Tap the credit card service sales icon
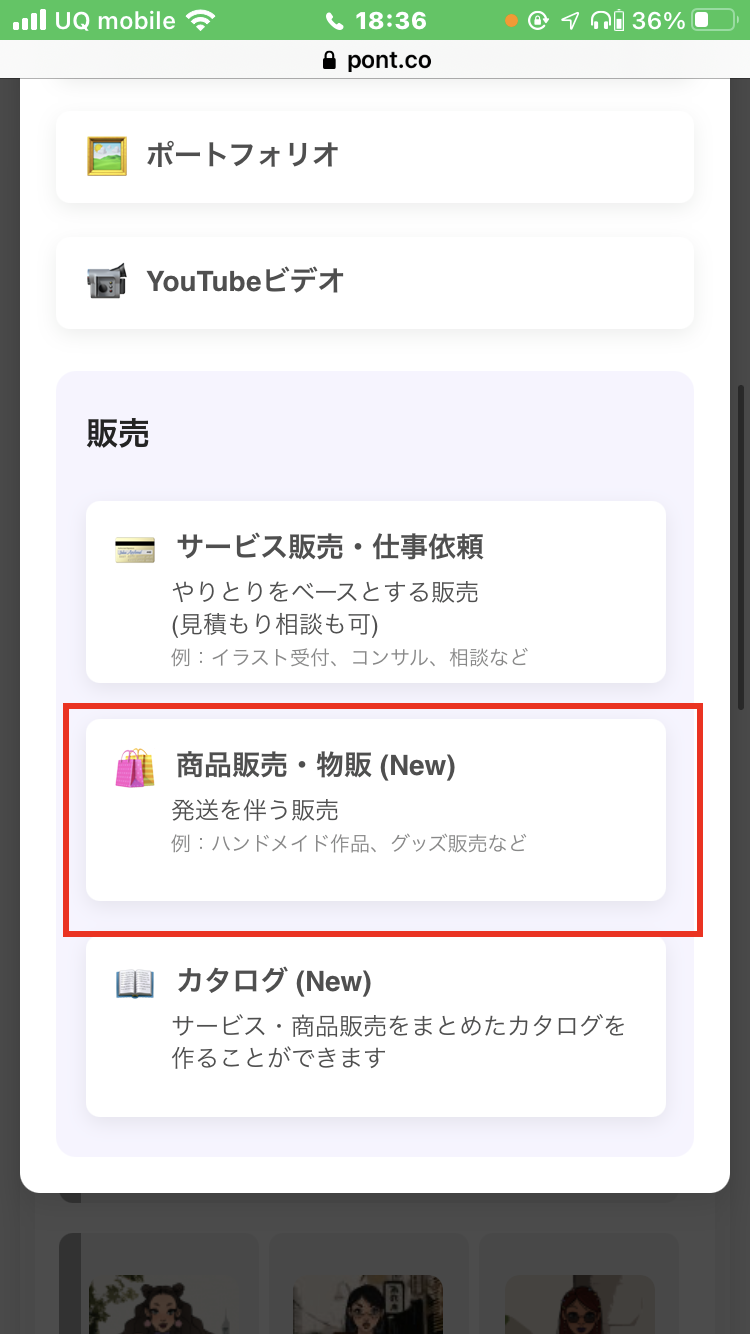Image resolution: width=750 pixels, height=1334 pixels. pos(134,549)
